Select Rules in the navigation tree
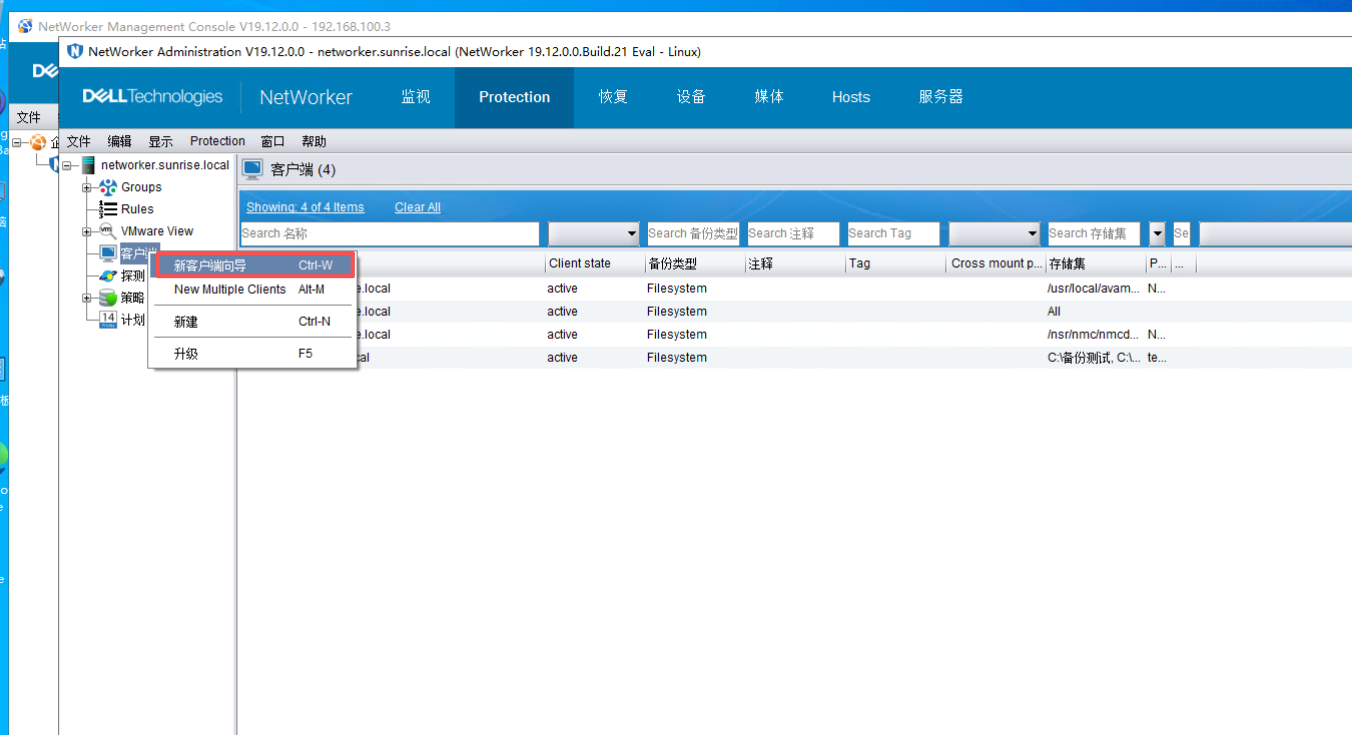The width and height of the screenshot is (1352, 735). (x=137, y=209)
